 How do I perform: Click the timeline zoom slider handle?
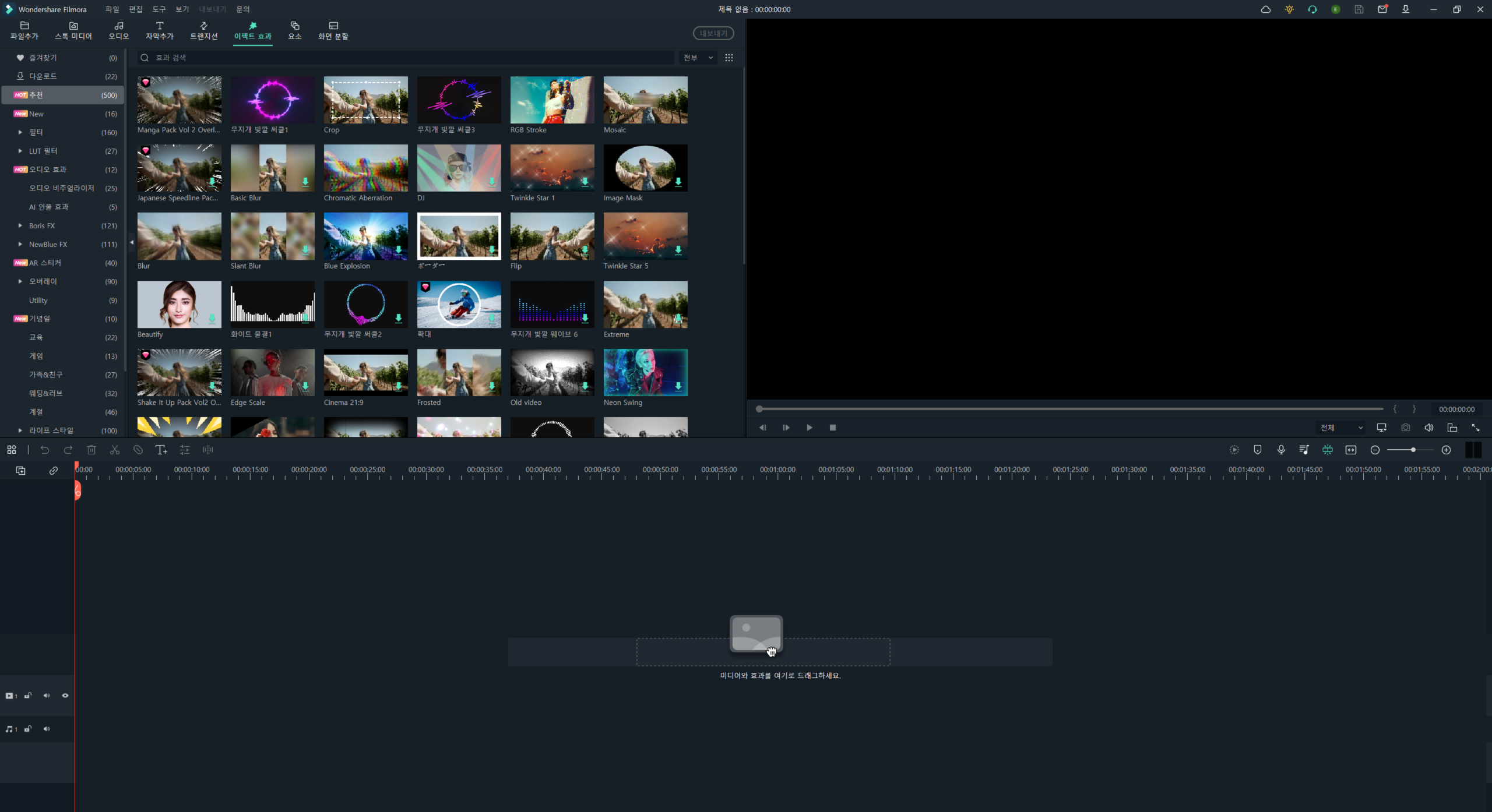pyautogui.click(x=1413, y=450)
